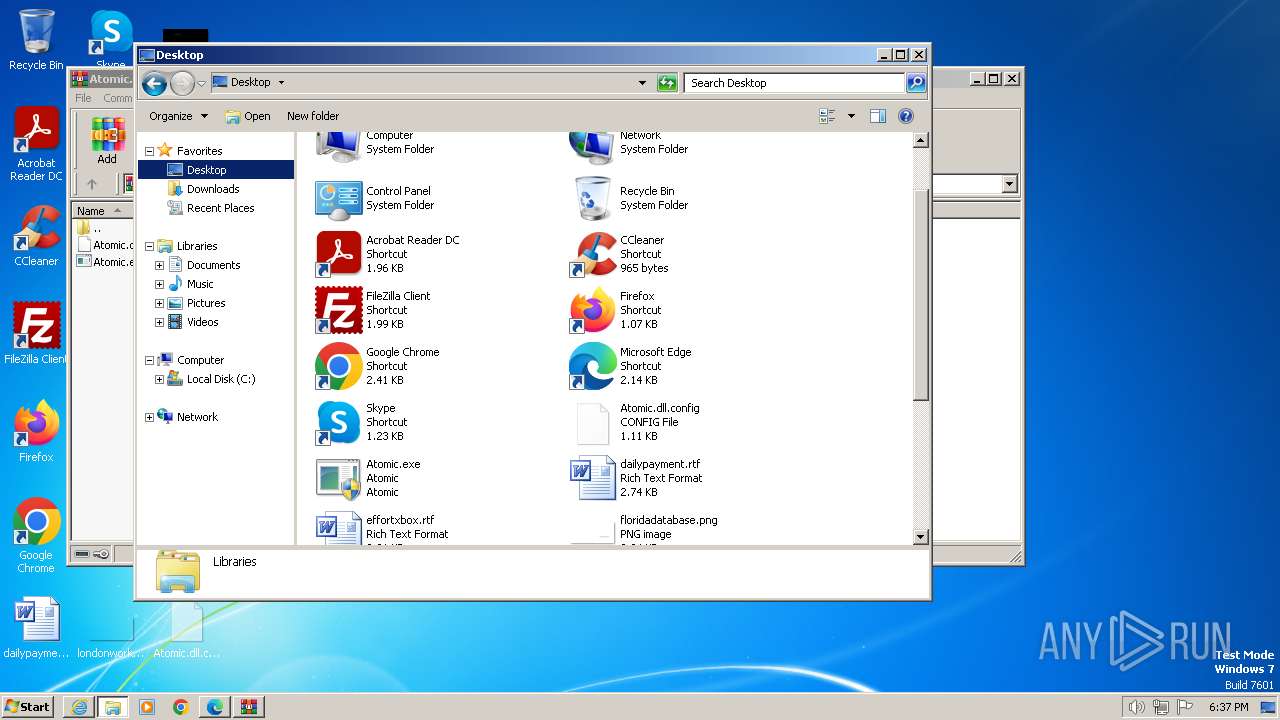
Task: Select Recycle Bin system folder in Explorer
Action: [630, 198]
